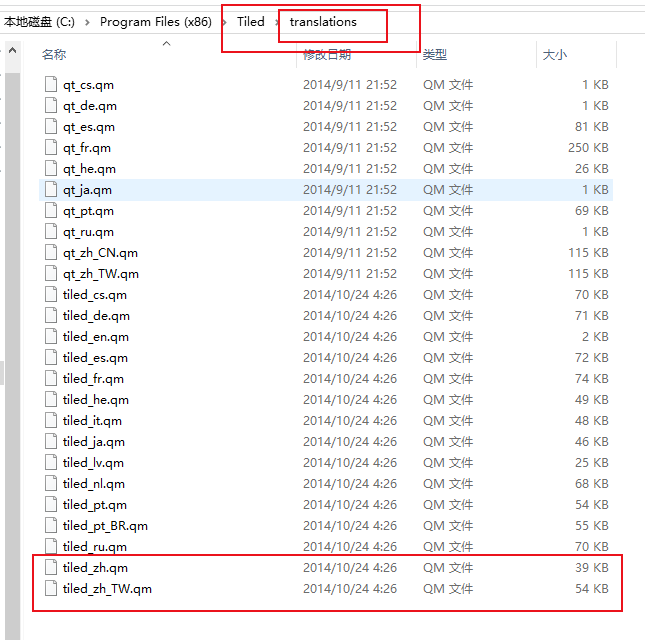This screenshot has width=645, height=640.
Task: Click the file icon of qt_zh_CN.qm
Action: (51, 252)
